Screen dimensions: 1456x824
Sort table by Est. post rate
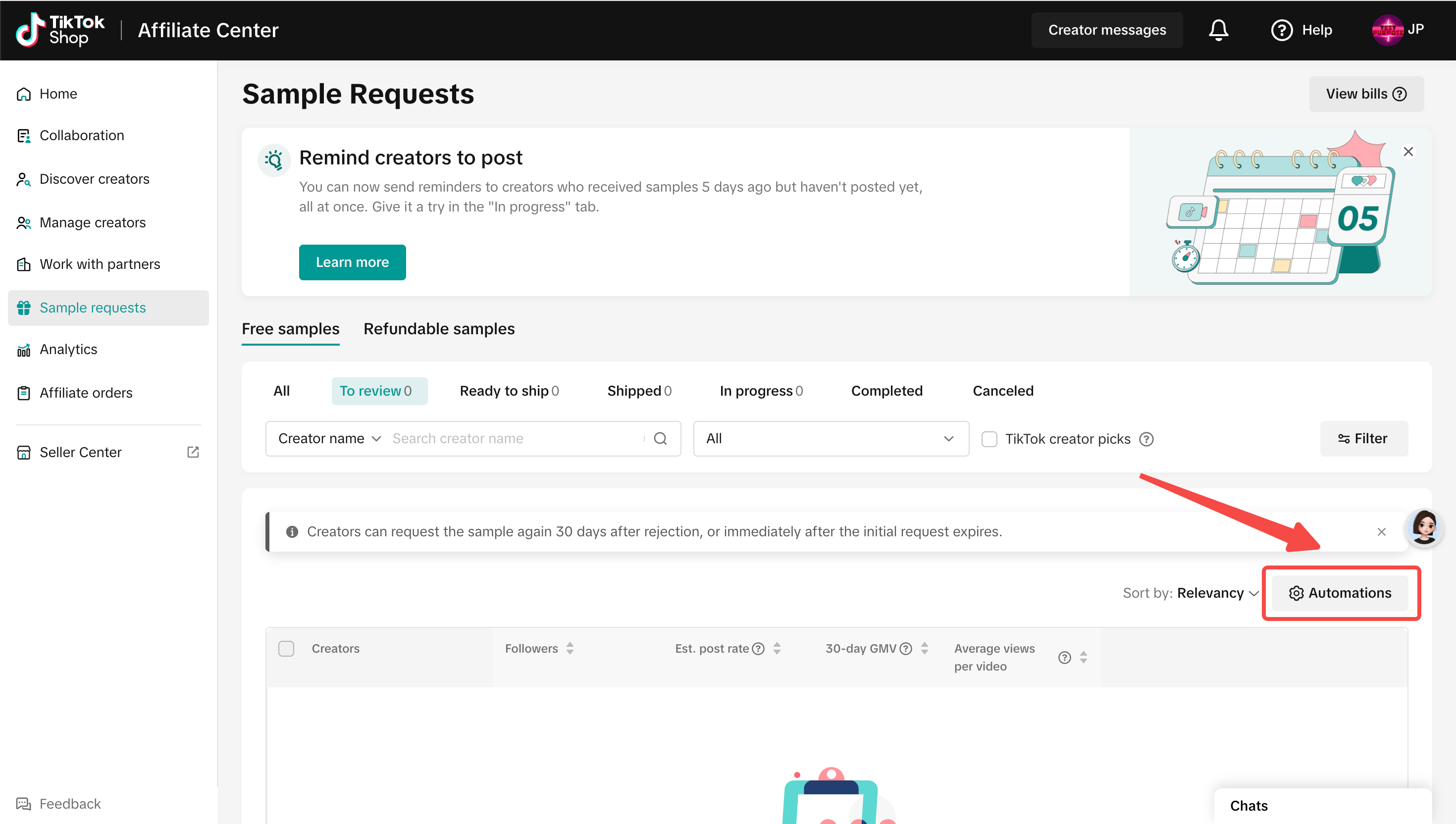click(x=777, y=649)
